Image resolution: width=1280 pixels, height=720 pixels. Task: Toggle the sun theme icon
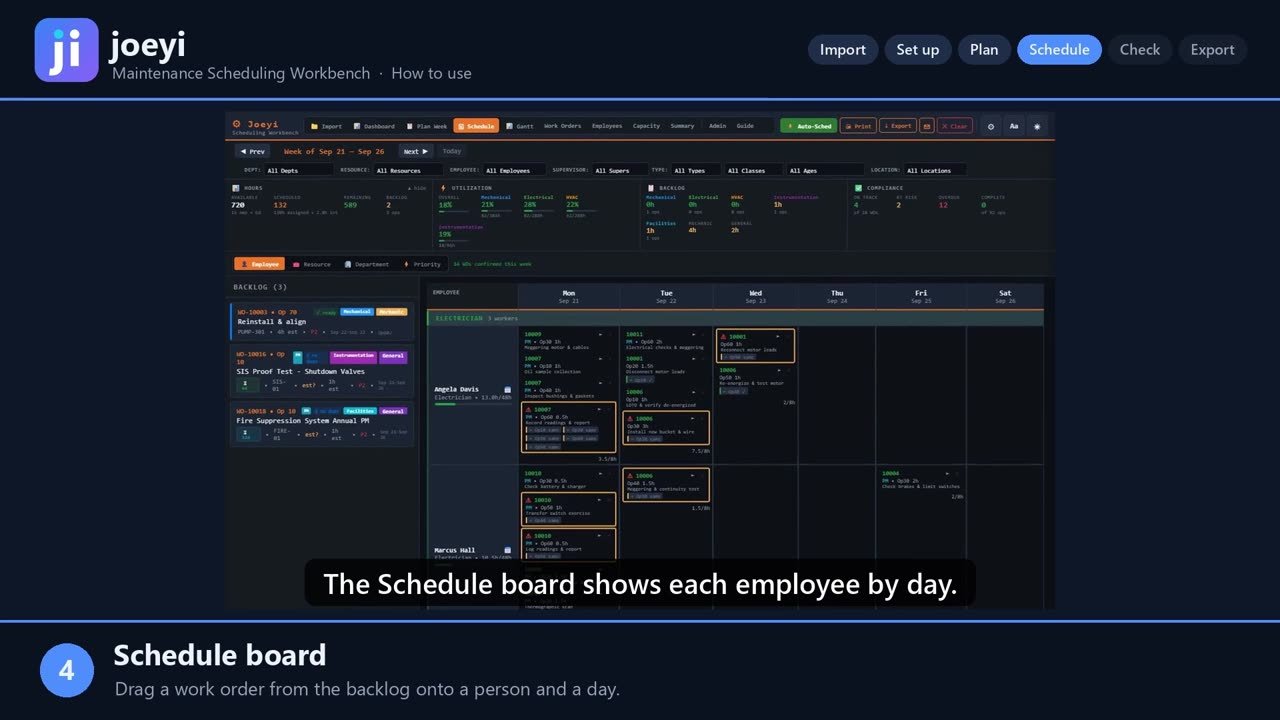pos(1037,126)
